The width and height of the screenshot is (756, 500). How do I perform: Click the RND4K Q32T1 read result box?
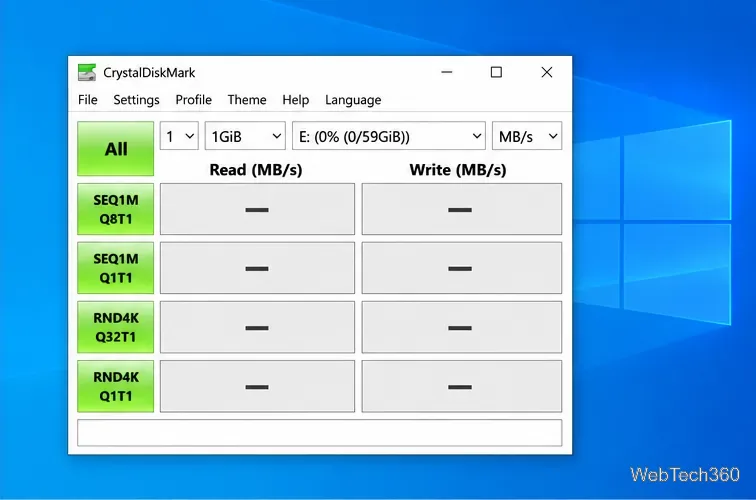257,327
